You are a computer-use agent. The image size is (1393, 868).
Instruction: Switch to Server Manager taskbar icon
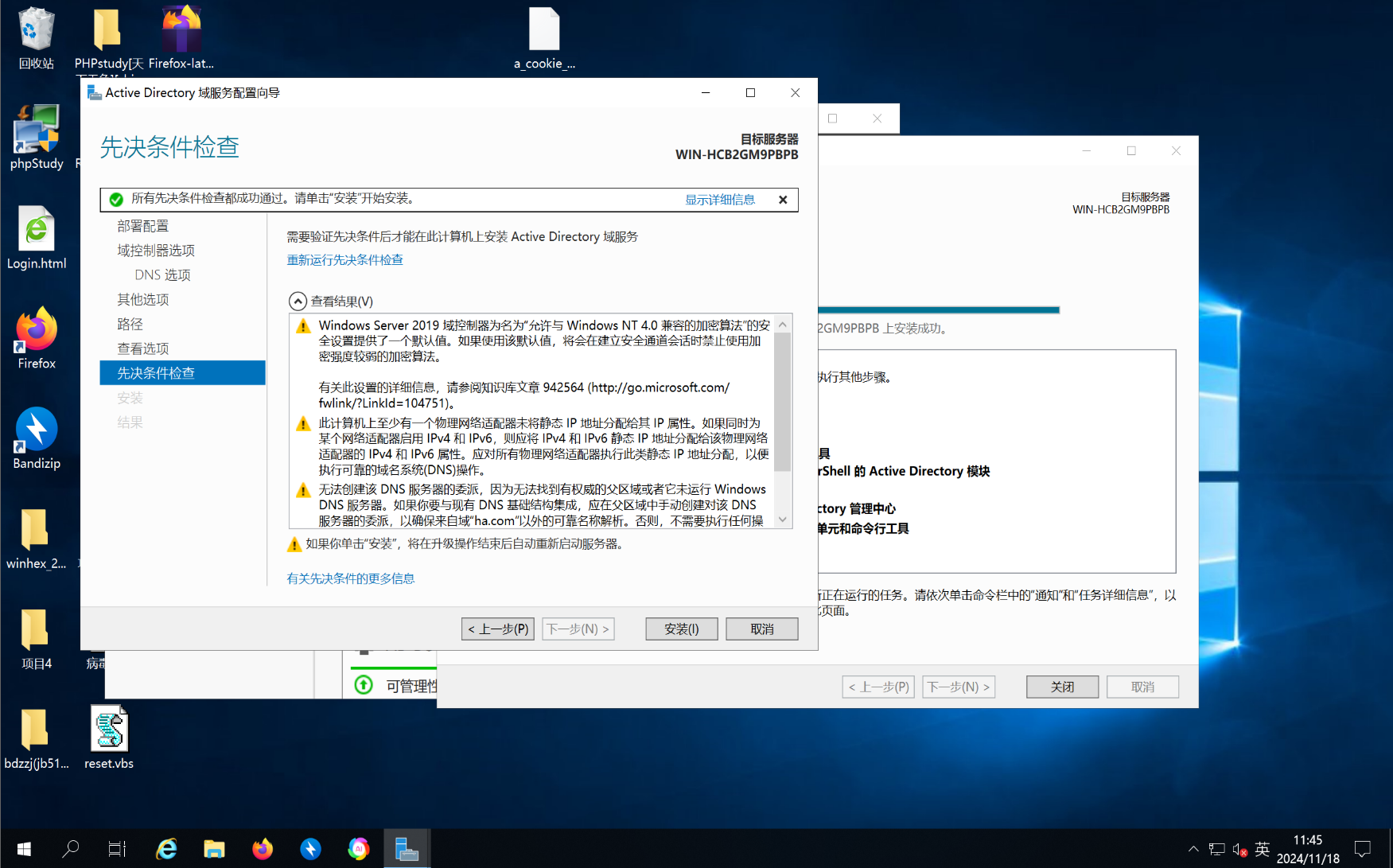(x=407, y=849)
